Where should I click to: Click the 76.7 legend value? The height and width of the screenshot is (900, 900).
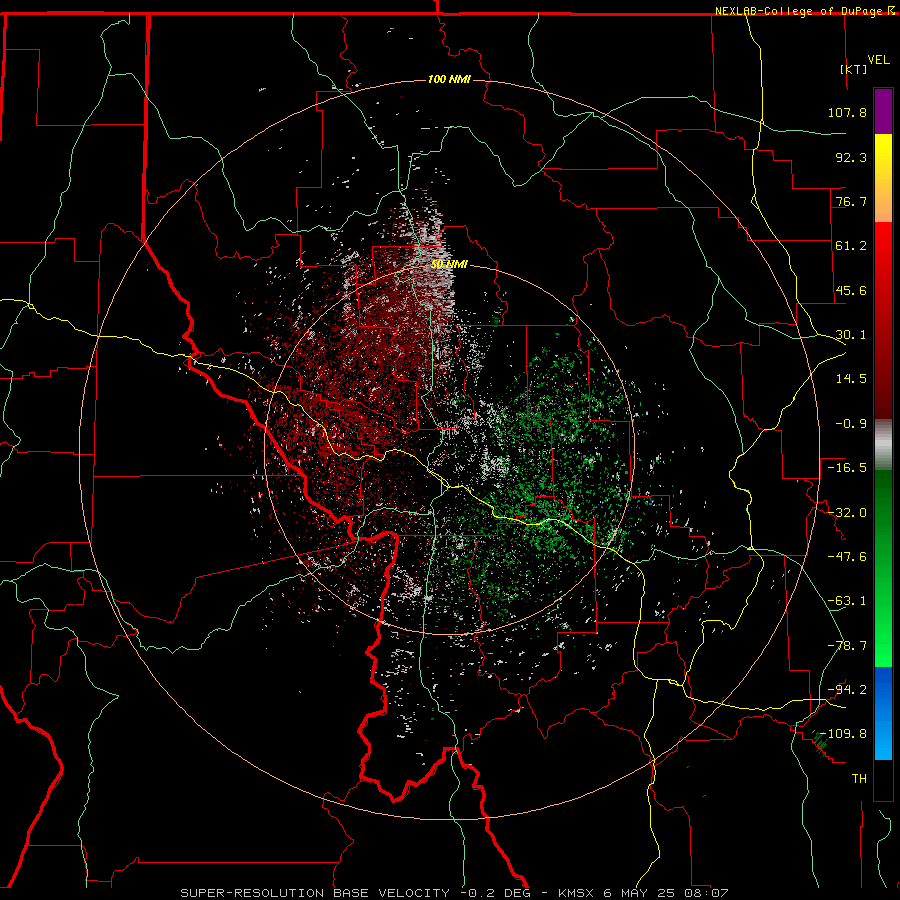[x=851, y=201]
